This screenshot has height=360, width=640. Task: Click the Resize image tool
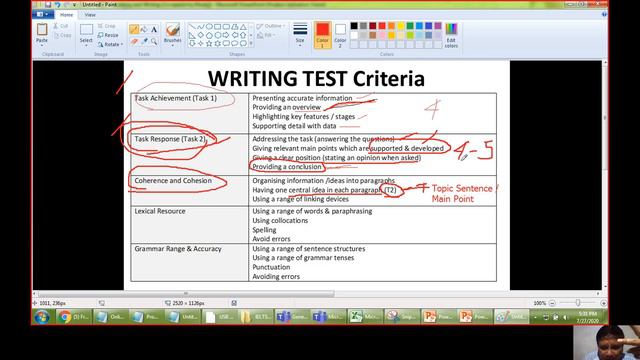tap(108, 35)
